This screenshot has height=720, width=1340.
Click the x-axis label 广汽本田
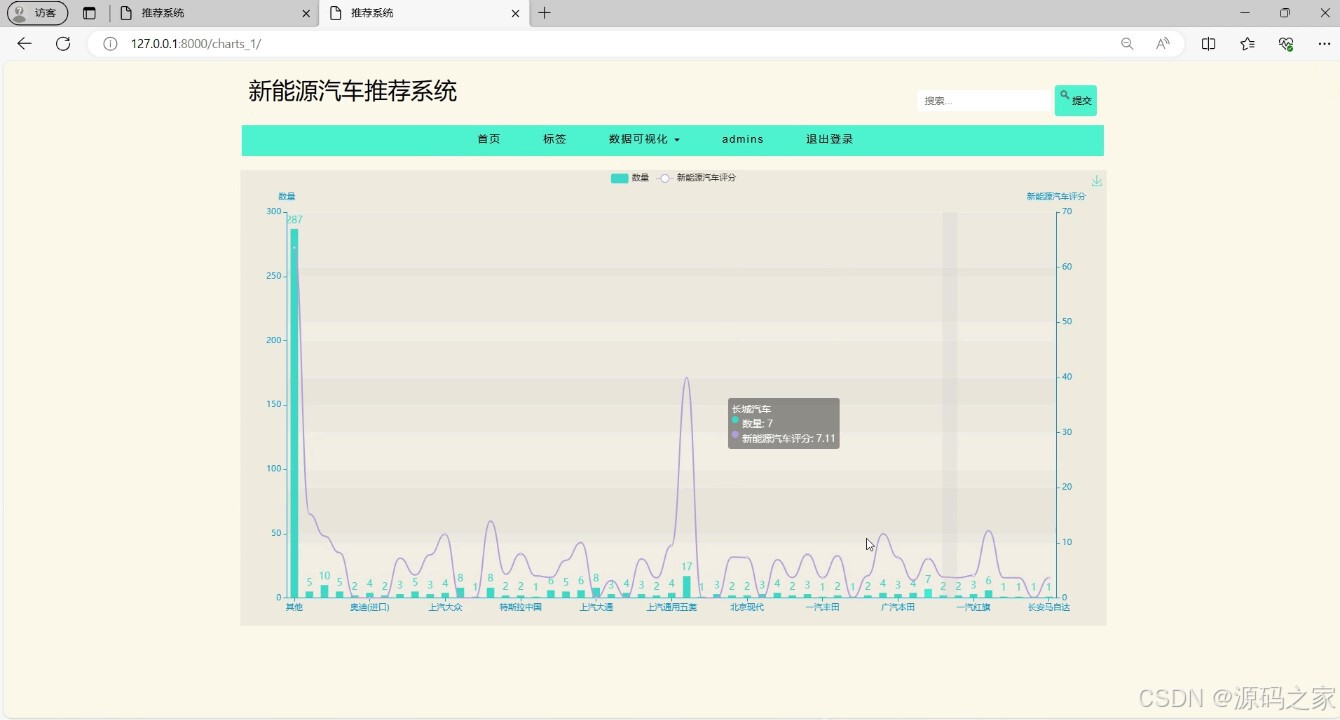(898, 607)
